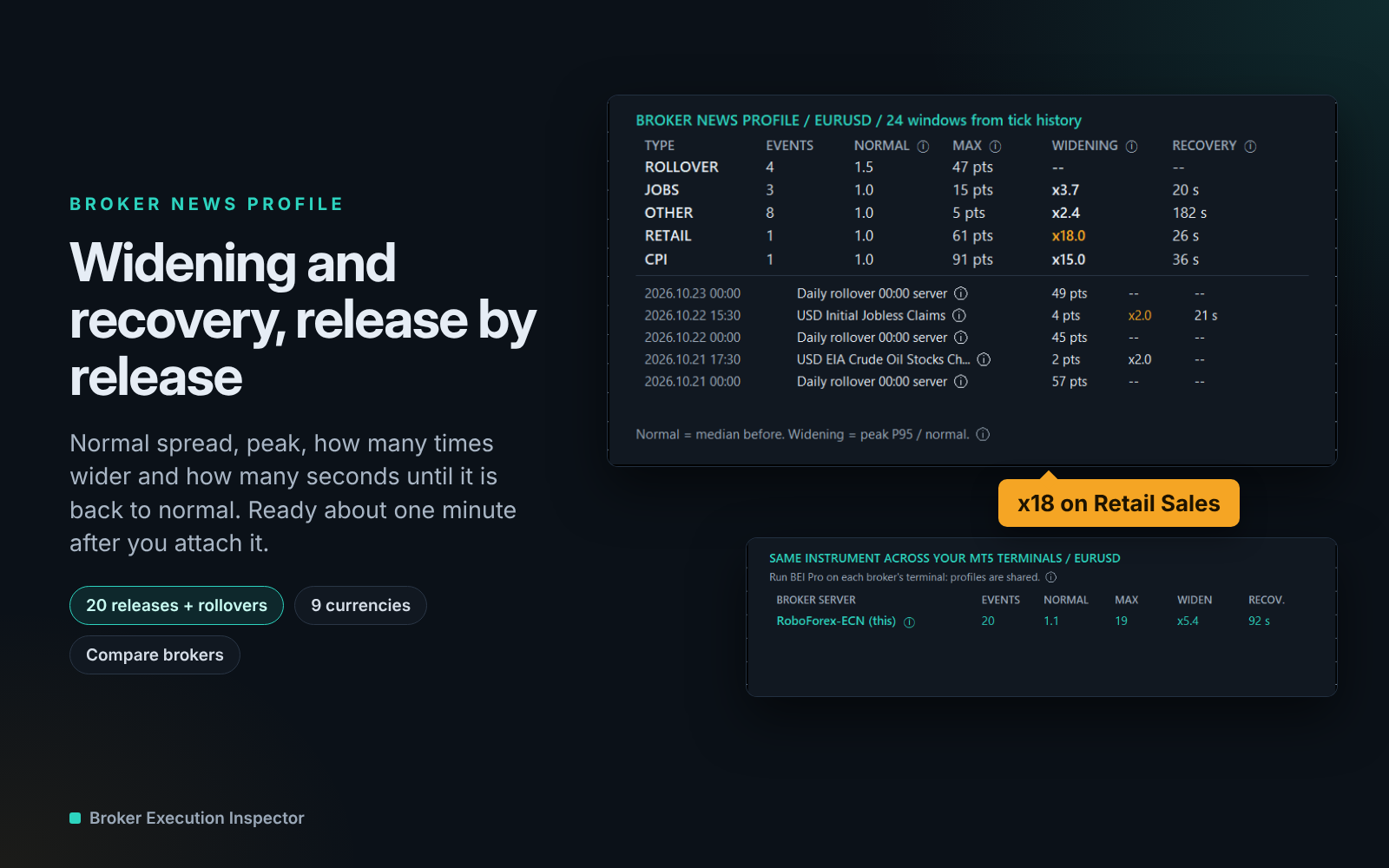The height and width of the screenshot is (868, 1389).
Task: Click the JOBS row type label
Action: click(662, 190)
